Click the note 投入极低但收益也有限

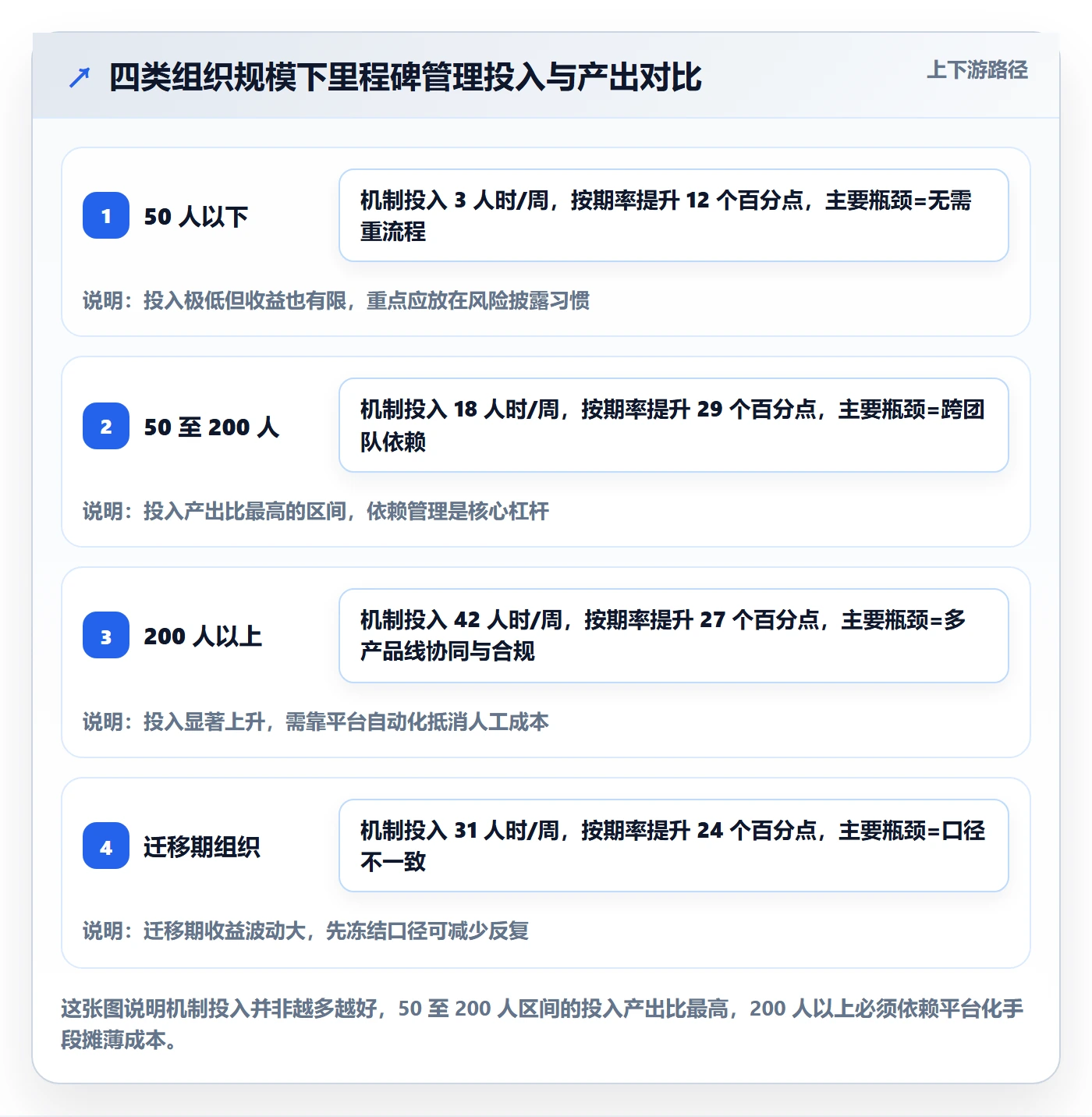click(336, 300)
